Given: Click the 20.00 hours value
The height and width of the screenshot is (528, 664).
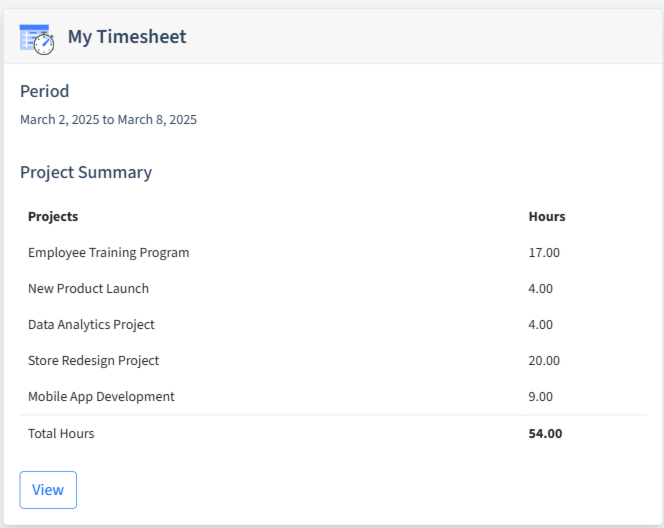Looking at the screenshot, I should 544,361.
